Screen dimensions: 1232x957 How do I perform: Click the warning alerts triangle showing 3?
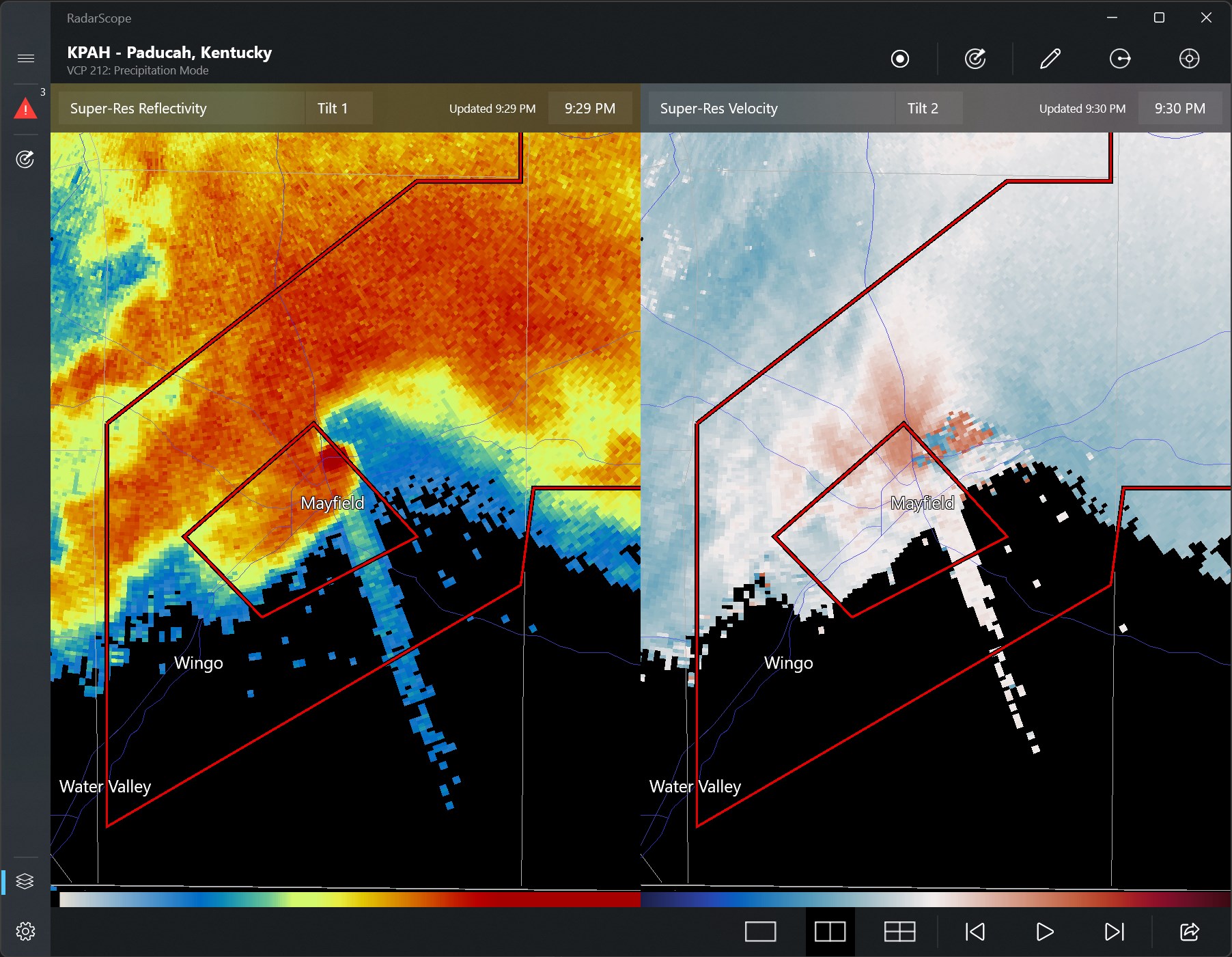click(26, 108)
